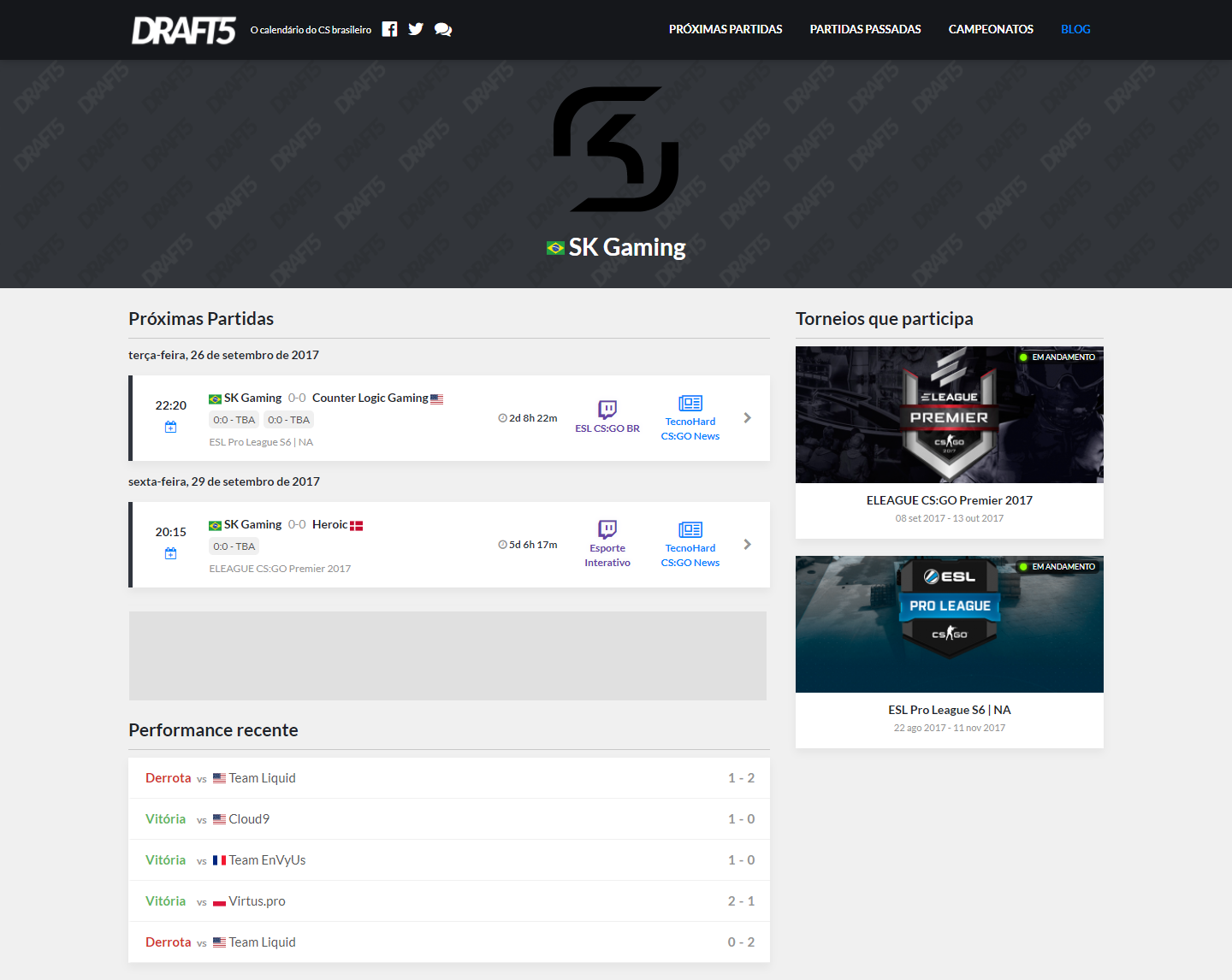Open TecnoHard news icon for Heroic match
The image size is (1232, 980).
coord(690,529)
